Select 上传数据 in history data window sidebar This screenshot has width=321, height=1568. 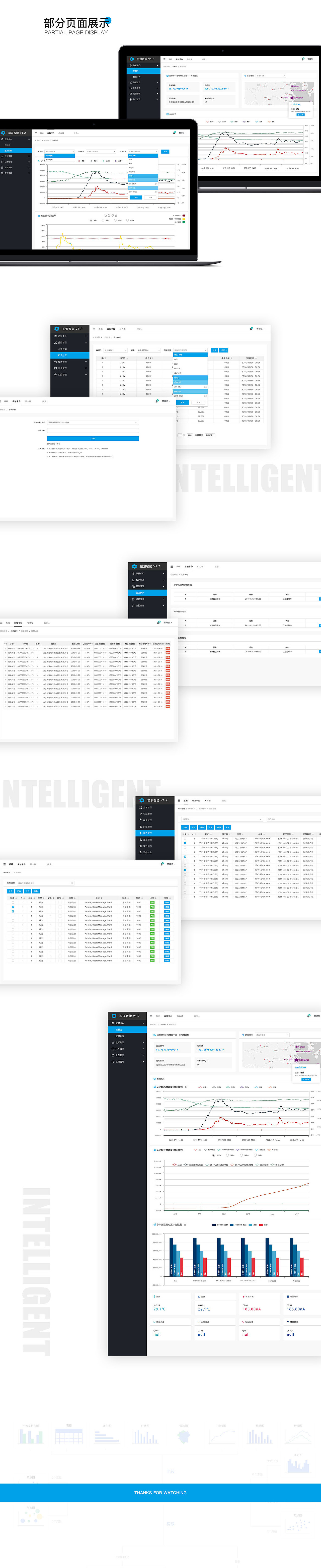pos(70,349)
